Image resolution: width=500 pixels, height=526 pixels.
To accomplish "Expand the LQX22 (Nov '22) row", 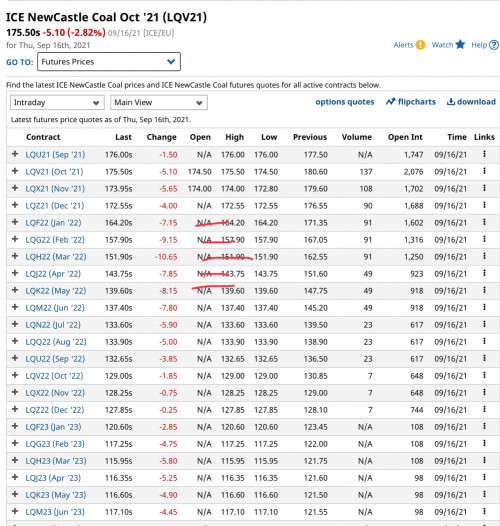I will coord(15,392).
